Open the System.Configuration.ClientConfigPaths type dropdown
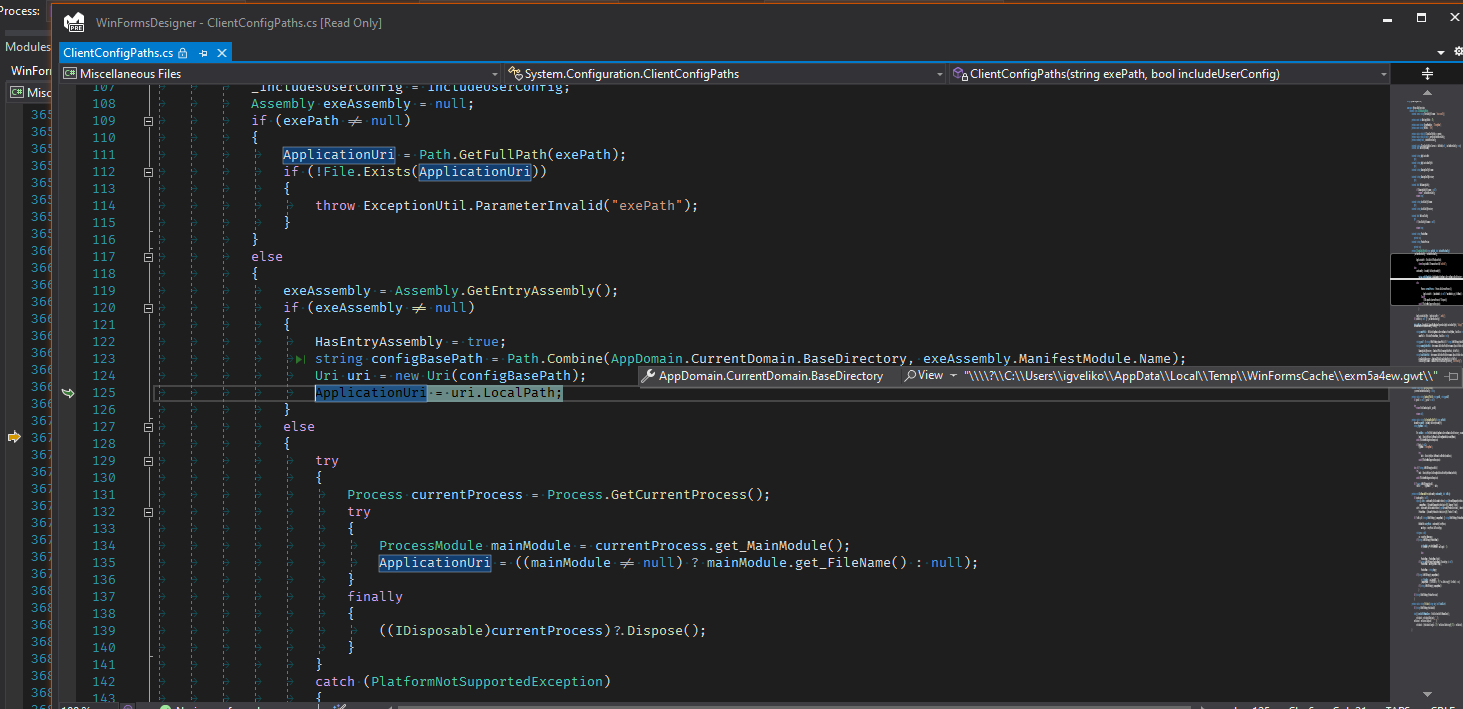Viewport: 1463px width, 709px height. tap(724, 73)
